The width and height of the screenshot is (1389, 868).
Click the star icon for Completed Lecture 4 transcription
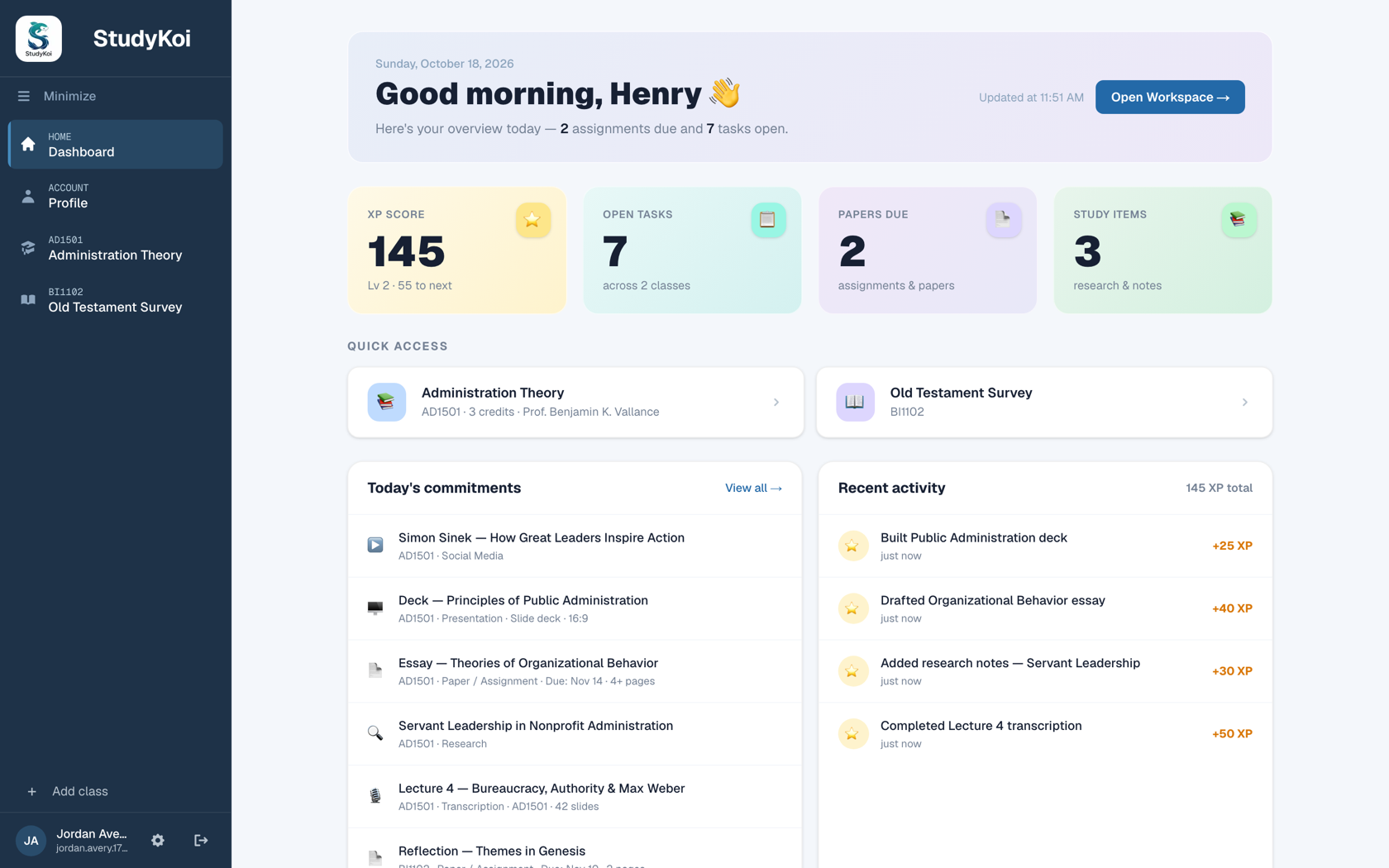click(852, 733)
